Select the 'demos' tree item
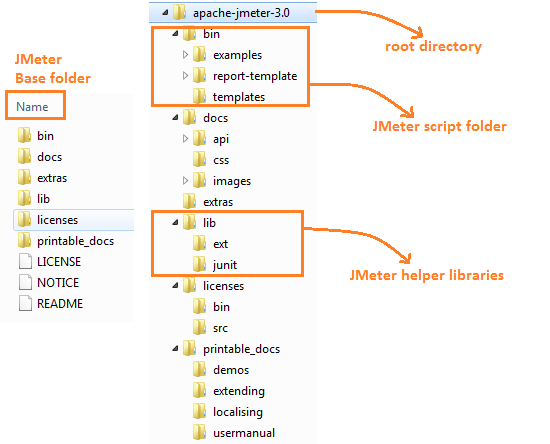The height and width of the screenshot is (444, 550). point(231,370)
